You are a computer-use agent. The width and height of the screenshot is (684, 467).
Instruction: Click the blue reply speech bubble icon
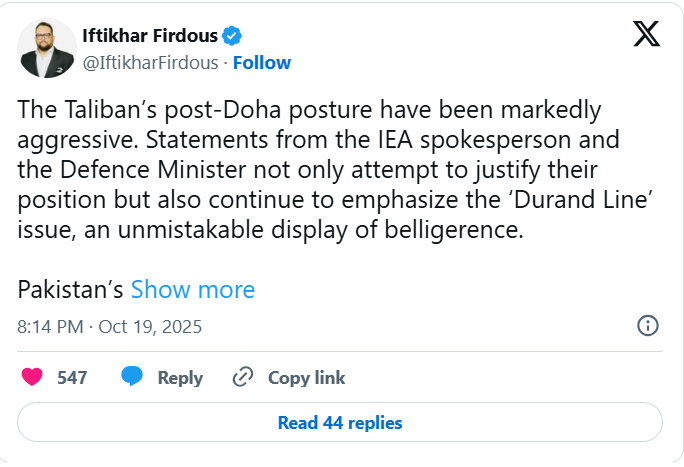[131, 377]
